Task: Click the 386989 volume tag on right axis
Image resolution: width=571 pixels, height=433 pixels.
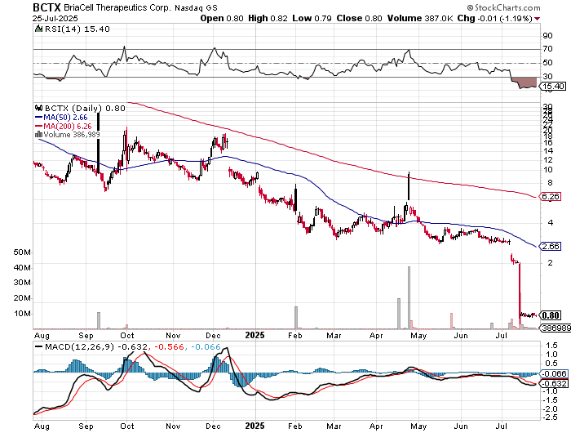Action: (x=555, y=328)
